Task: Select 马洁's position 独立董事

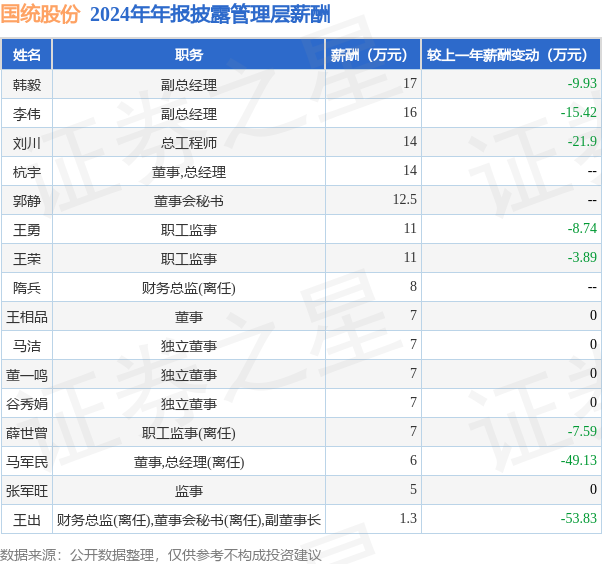Action: [189, 346]
